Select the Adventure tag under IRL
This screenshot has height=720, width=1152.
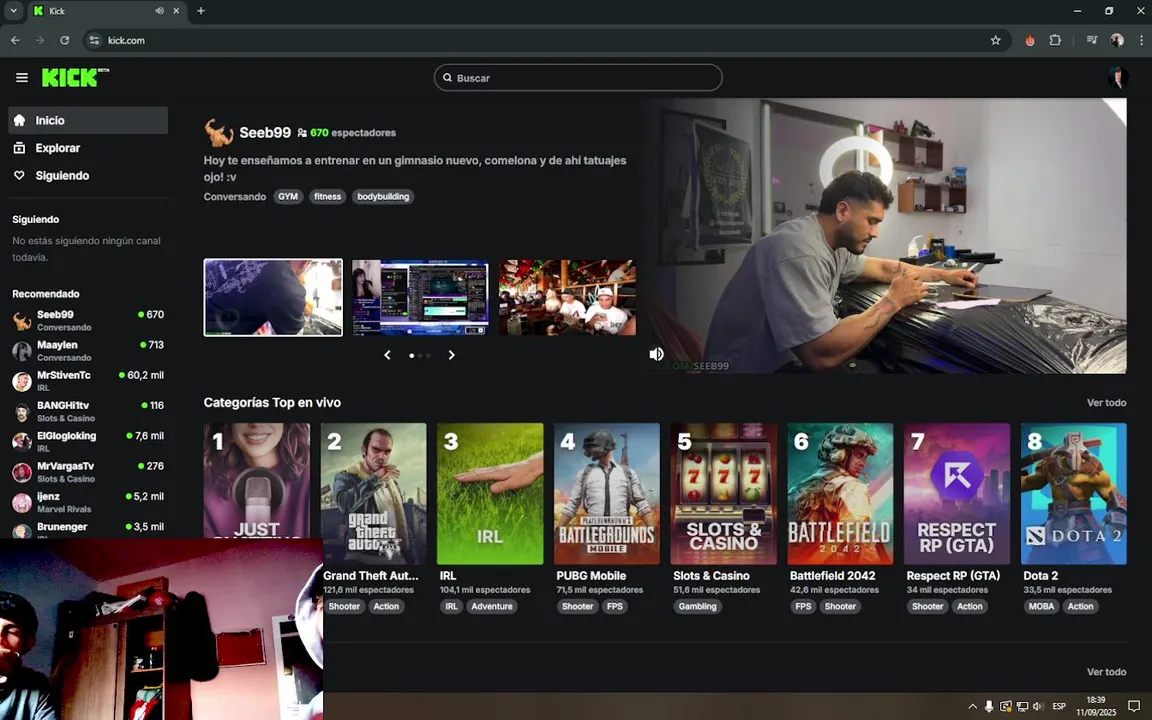pos(492,606)
